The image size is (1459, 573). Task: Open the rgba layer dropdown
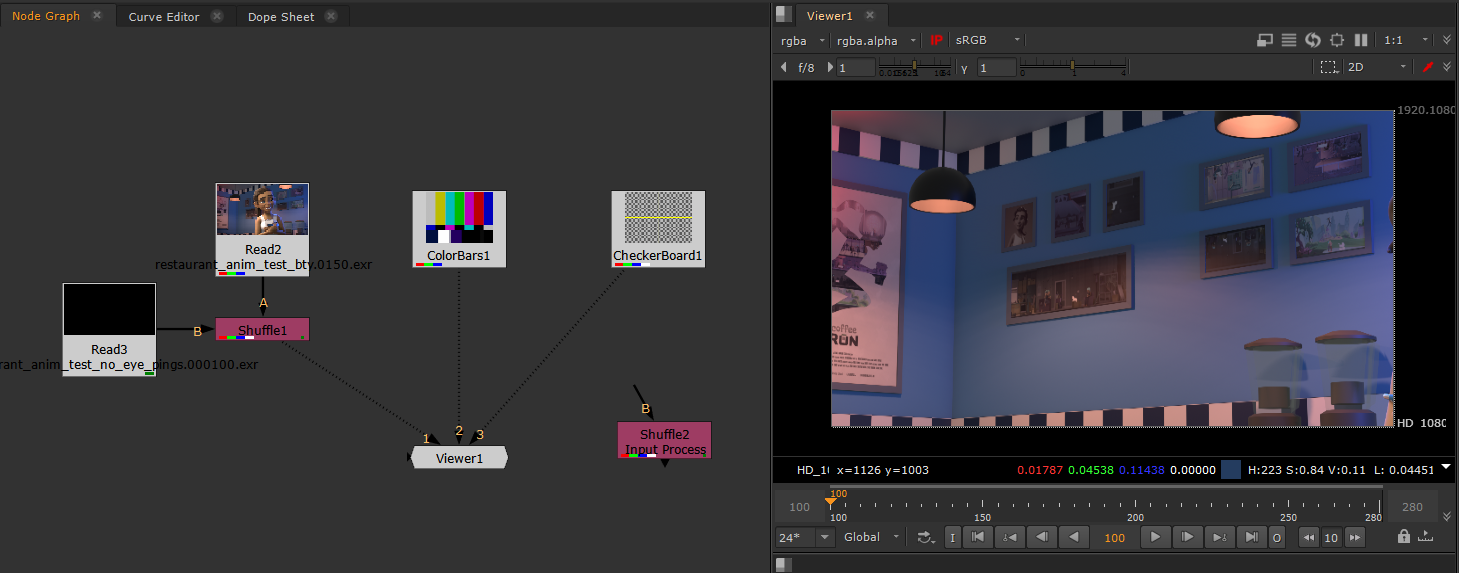pyautogui.click(x=803, y=40)
